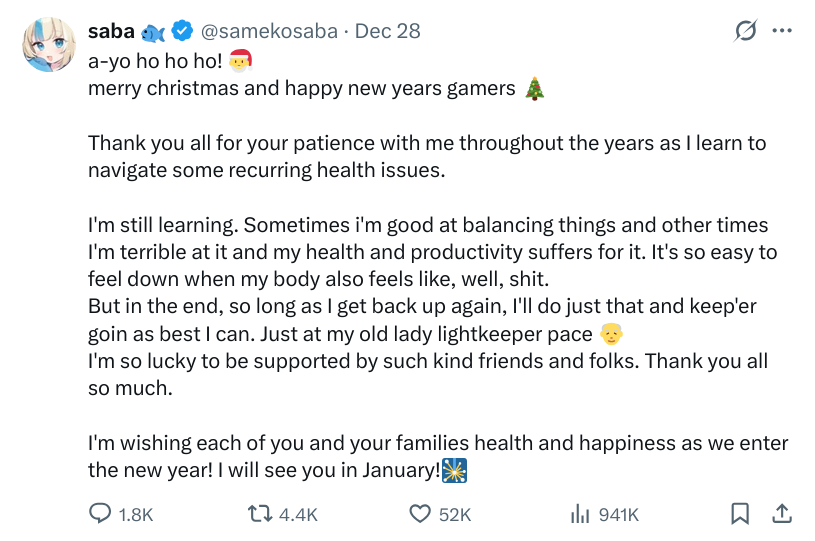Click the Christmas tree emoji
This screenshot has width=815, height=541.
(x=536, y=88)
